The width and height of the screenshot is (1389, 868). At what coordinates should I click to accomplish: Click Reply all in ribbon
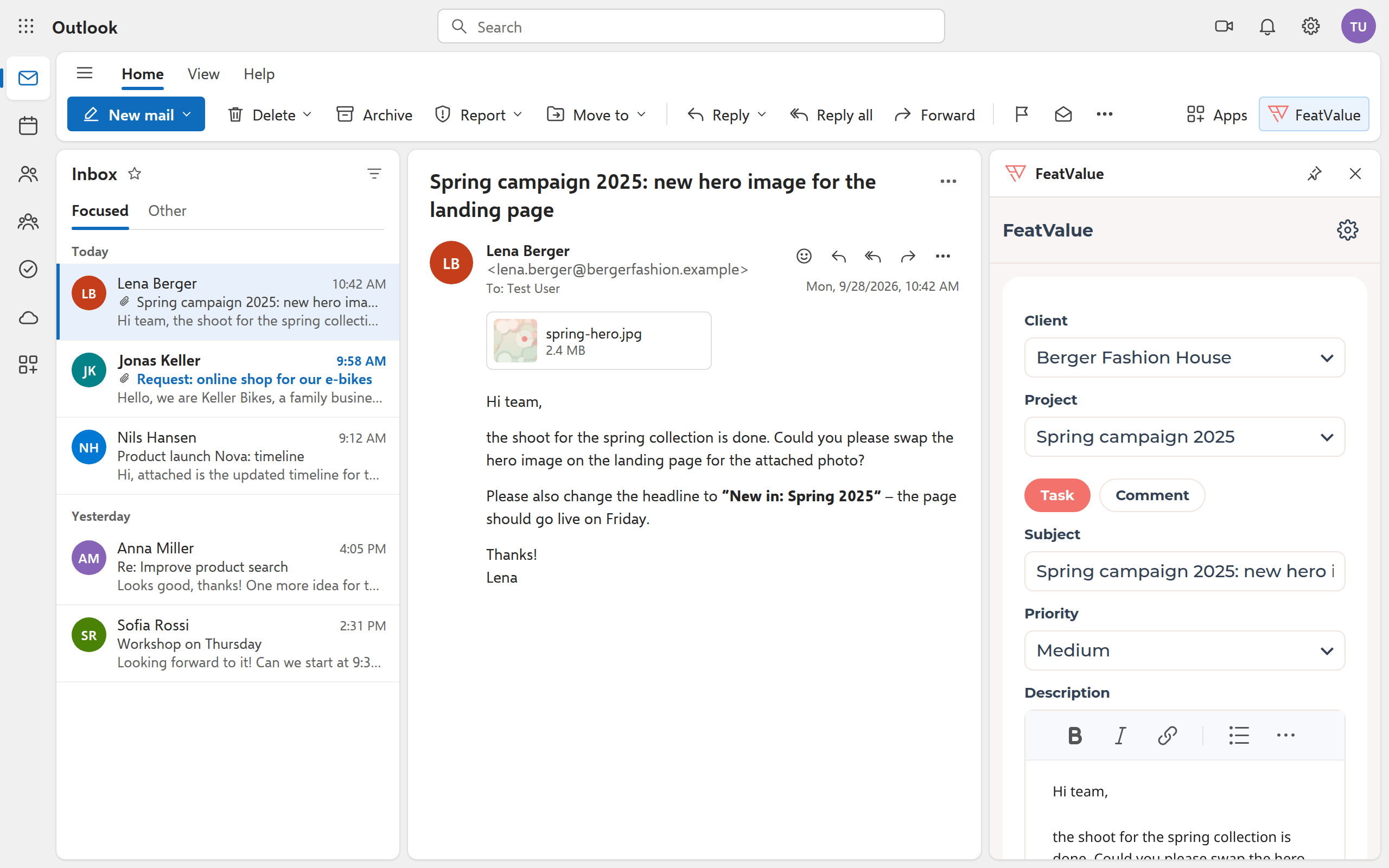coord(831,114)
